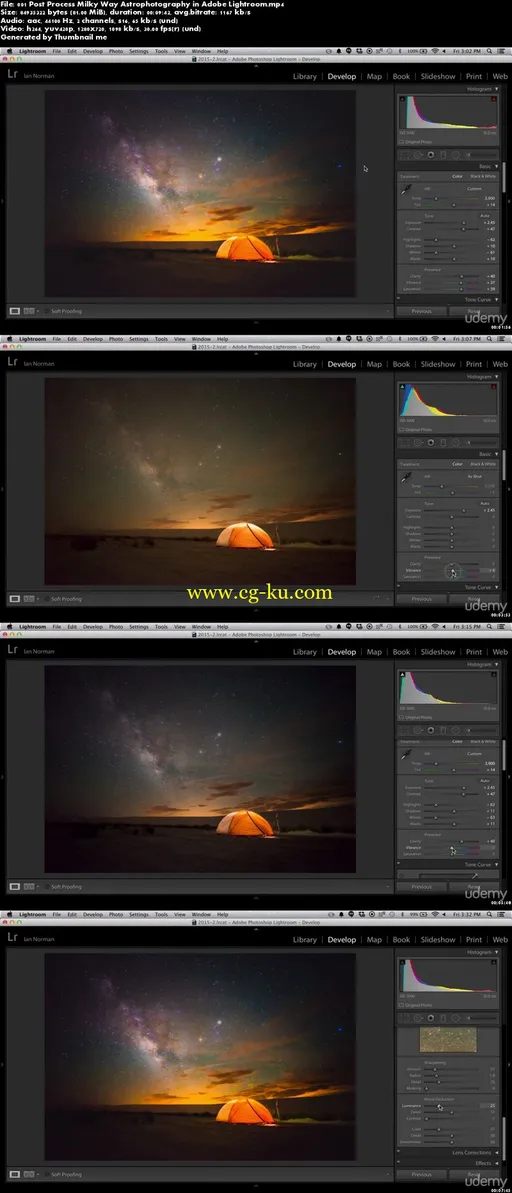Select Spot Removal tool in 3:32 PM frame
512x1193 pixels.
418,1017
